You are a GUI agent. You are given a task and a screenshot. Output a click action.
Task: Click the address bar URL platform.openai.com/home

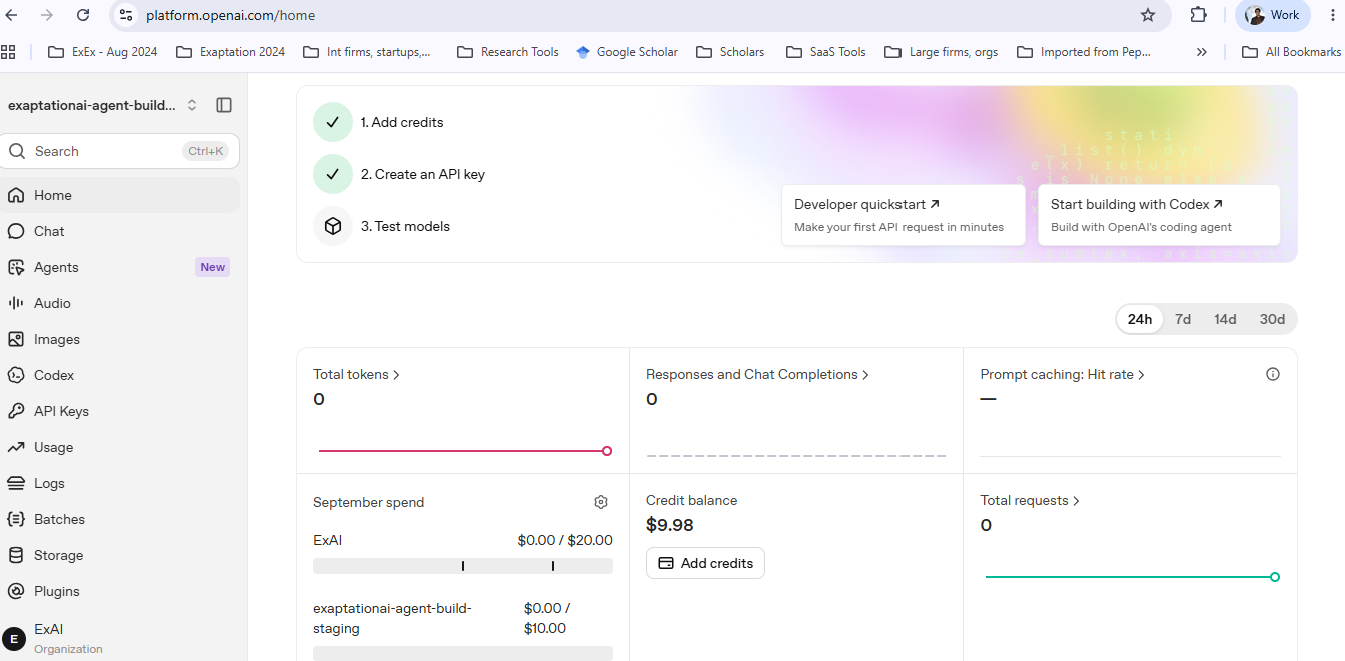click(x=231, y=15)
